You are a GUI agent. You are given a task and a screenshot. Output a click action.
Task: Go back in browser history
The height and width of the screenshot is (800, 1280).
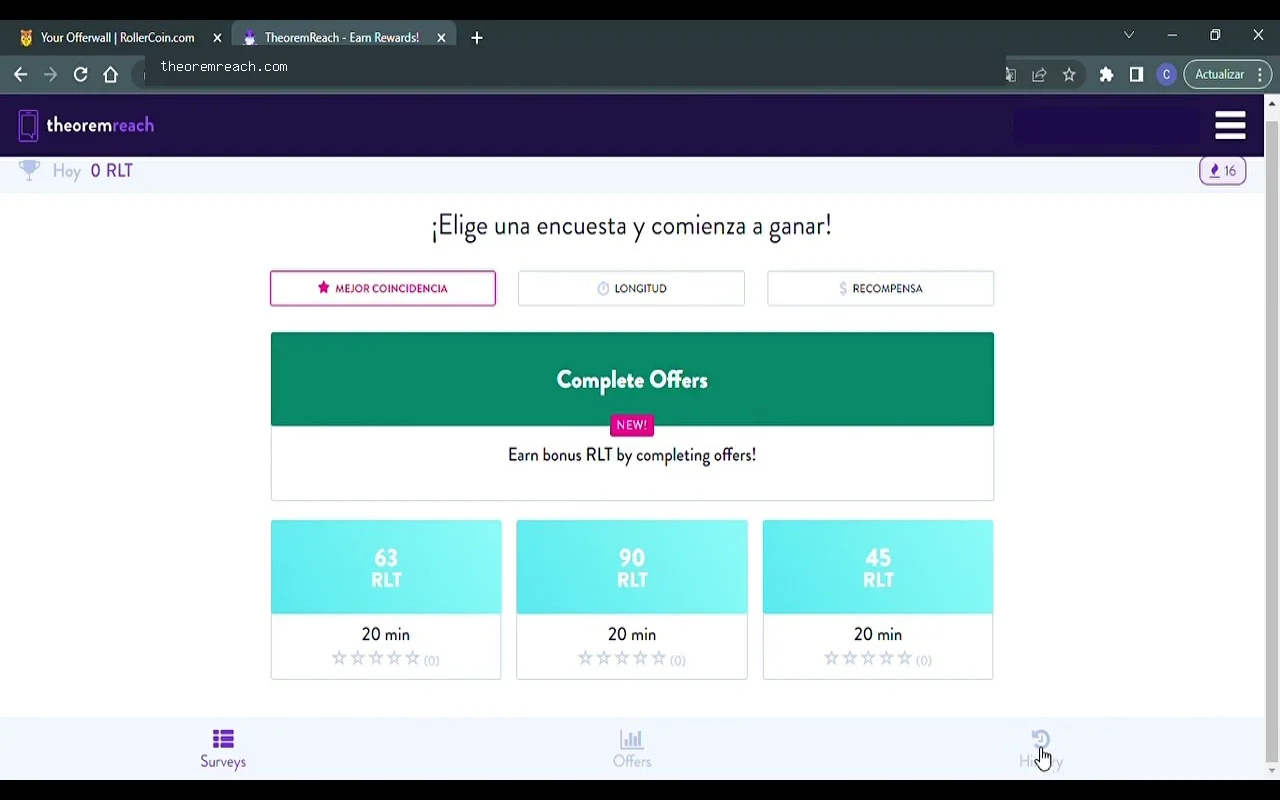(x=20, y=74)
